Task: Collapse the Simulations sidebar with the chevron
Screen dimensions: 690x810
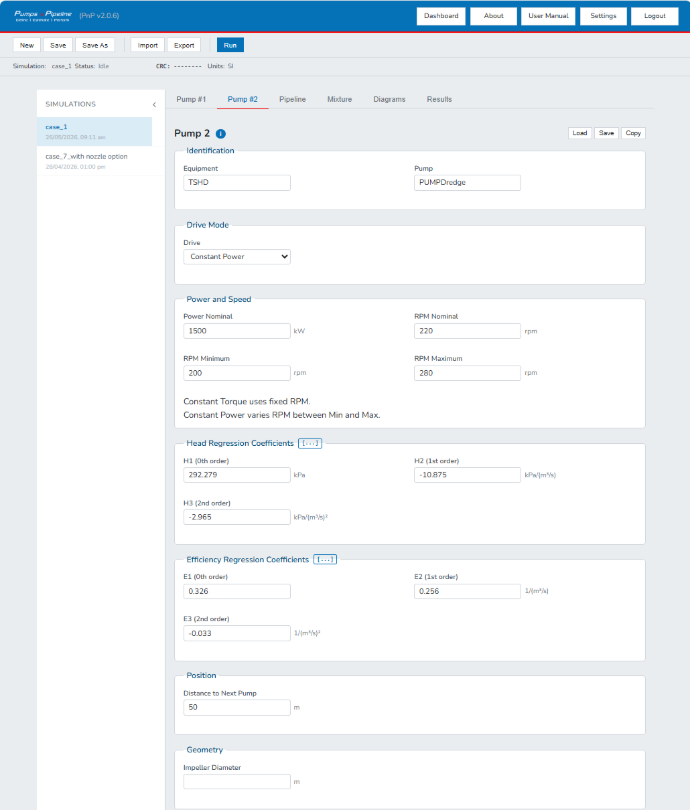Action: tap(154, 104)
